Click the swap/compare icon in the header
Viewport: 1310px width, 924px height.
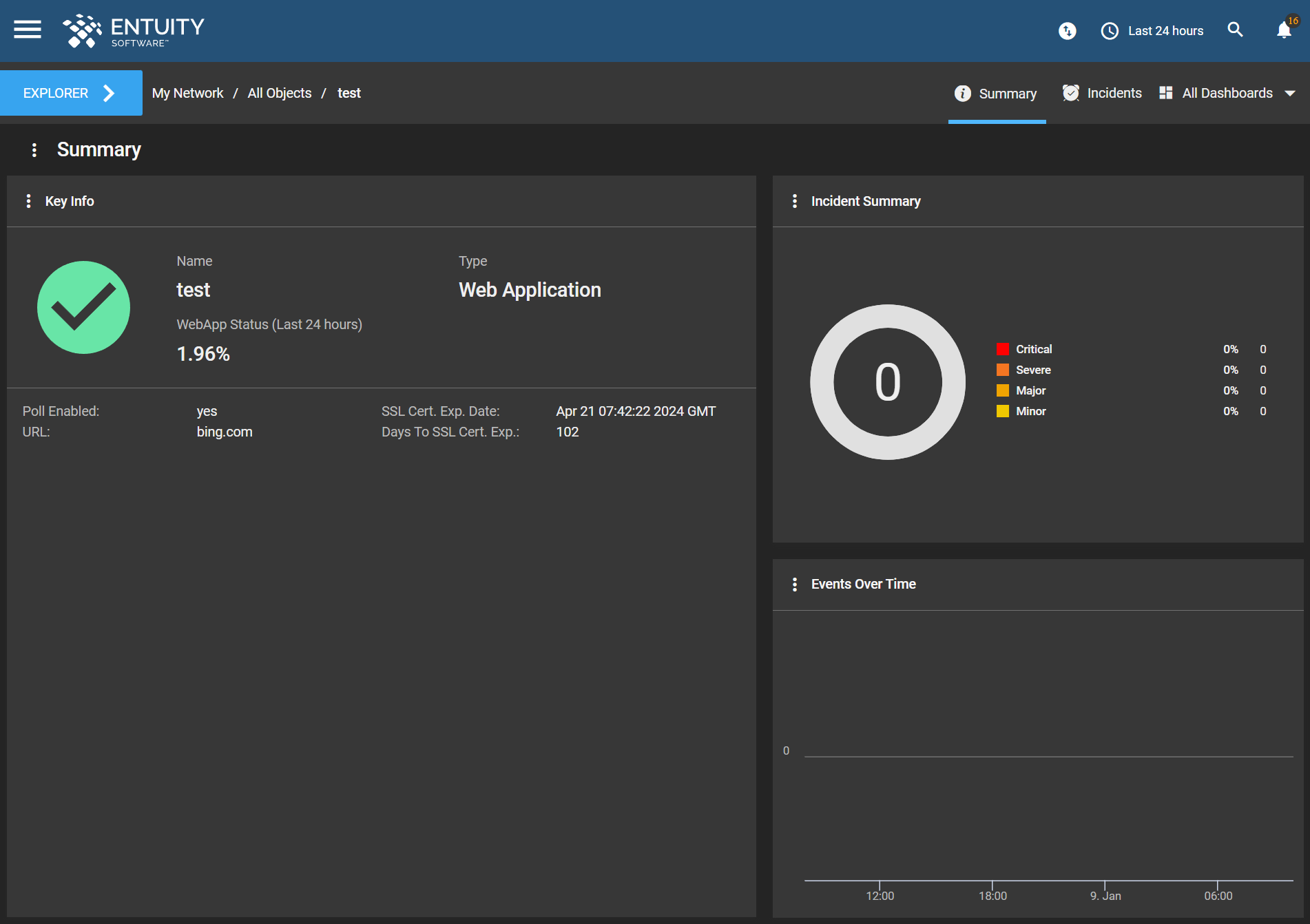click(1067, 32)
